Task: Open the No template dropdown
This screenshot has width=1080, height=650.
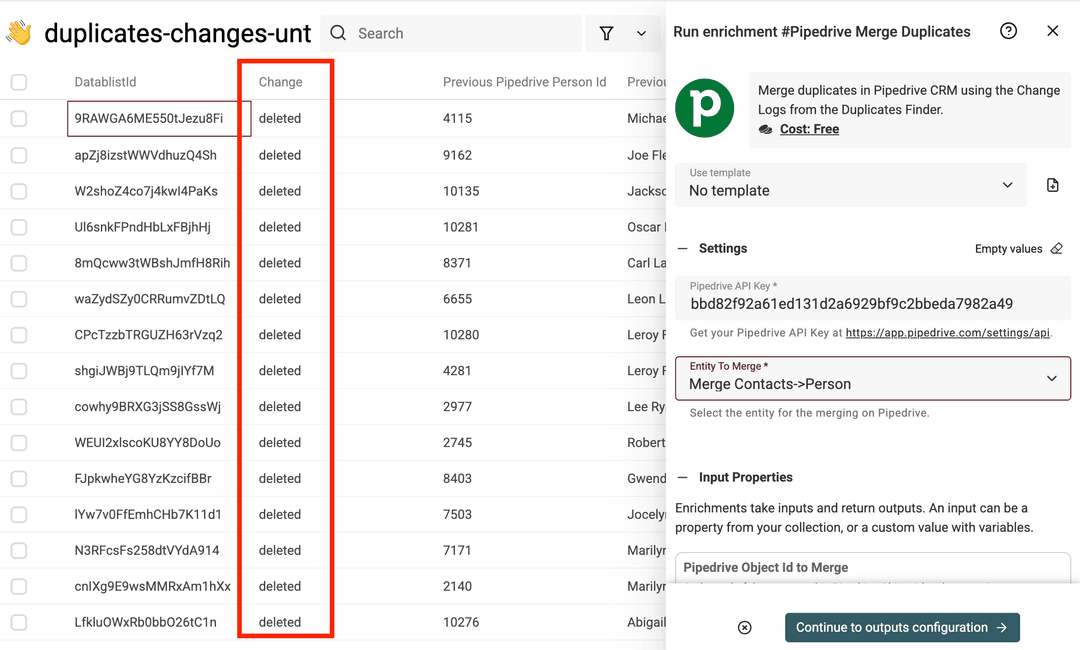Action: pyautogui.click(x=850, y=185)
